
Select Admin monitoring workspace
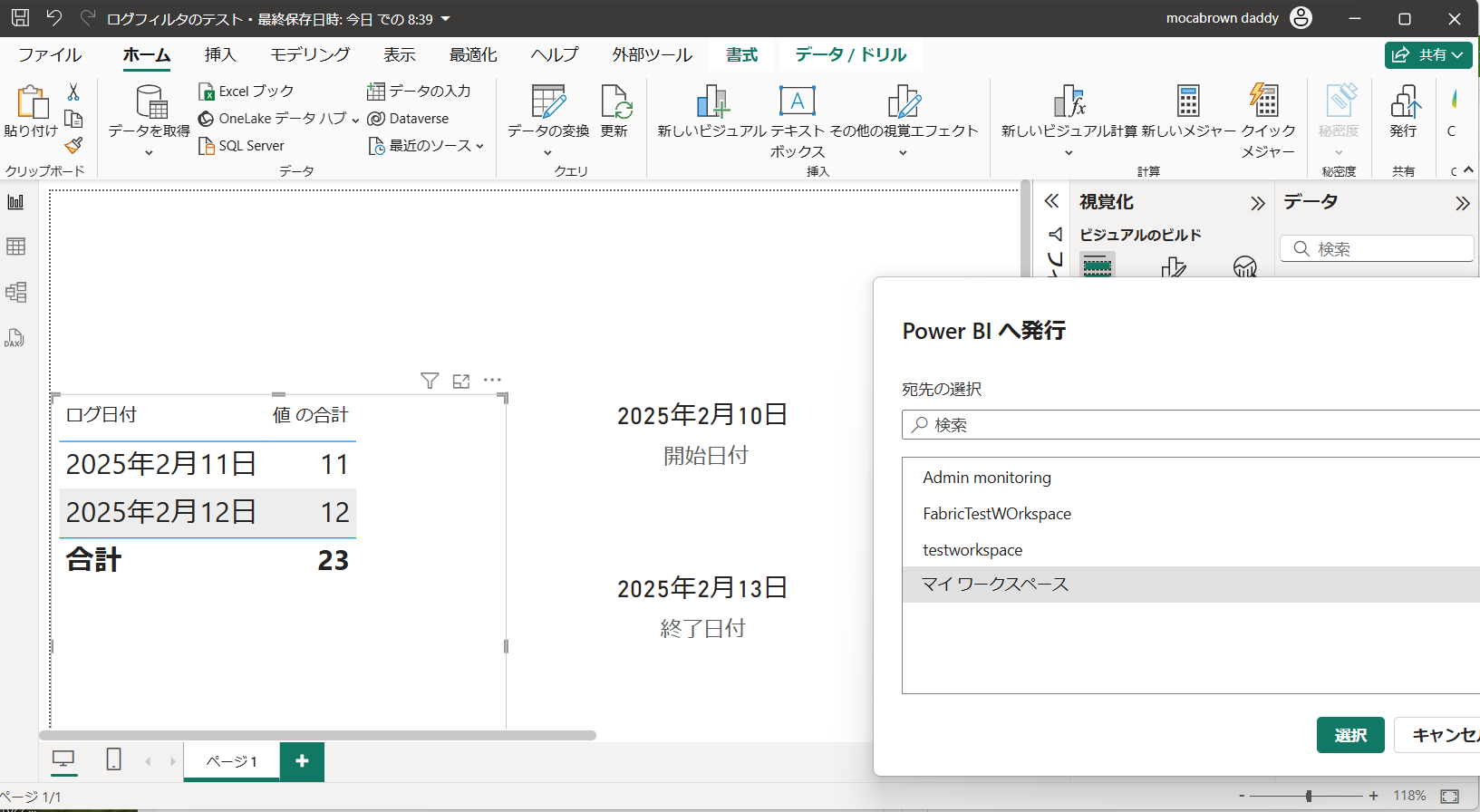(x=1191, y=478)
